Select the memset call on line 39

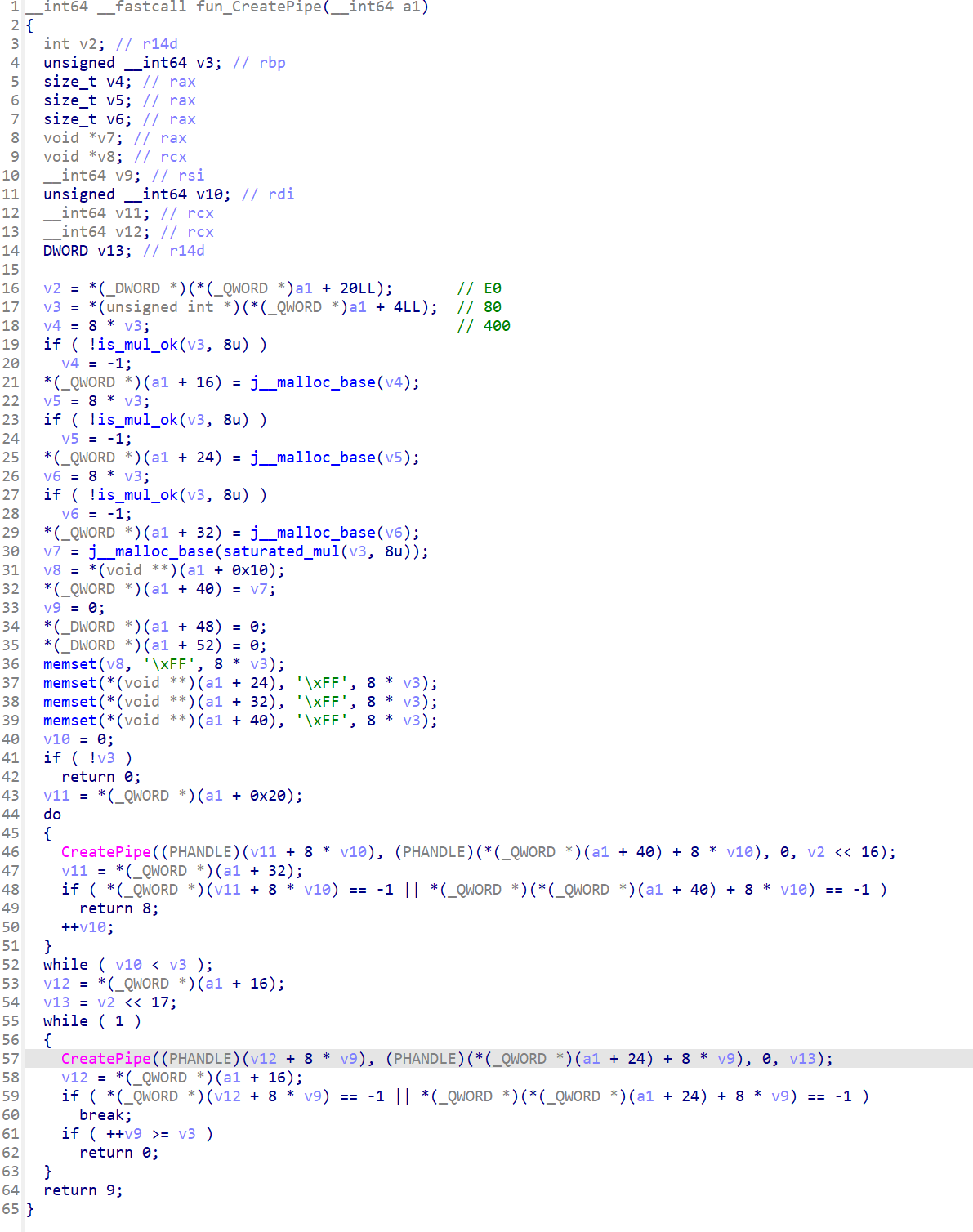click(x=69, y=721)
